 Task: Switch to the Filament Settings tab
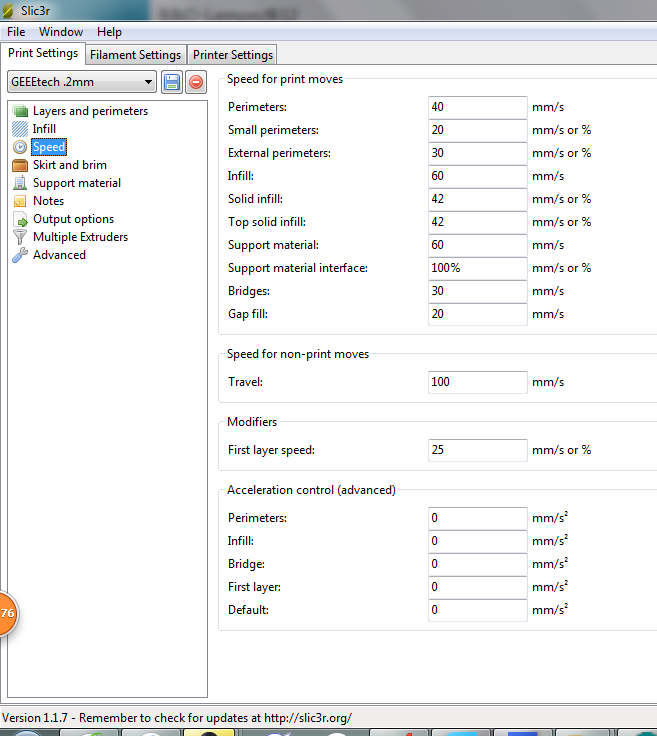[x=136, y=55]
